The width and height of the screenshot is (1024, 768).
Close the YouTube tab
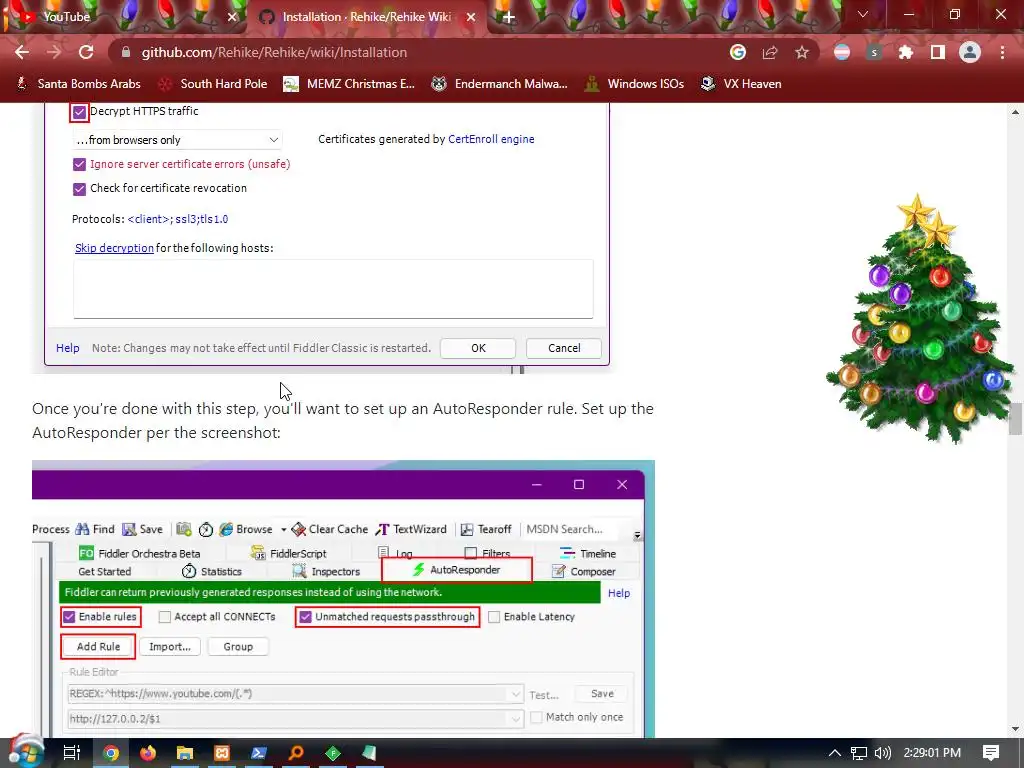point(232,18)
